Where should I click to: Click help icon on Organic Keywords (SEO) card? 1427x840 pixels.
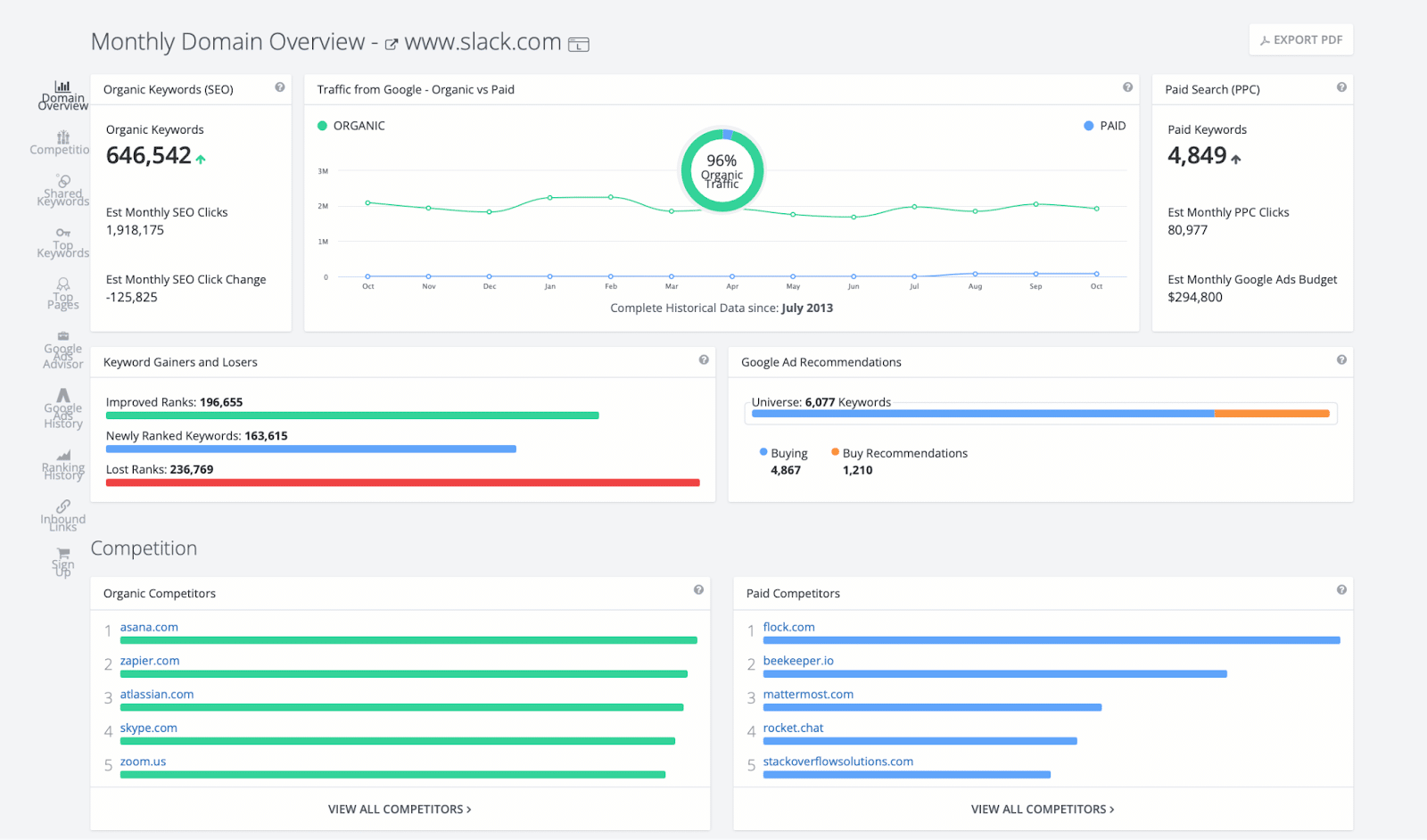pyautogui.click(x=280, y=87)
